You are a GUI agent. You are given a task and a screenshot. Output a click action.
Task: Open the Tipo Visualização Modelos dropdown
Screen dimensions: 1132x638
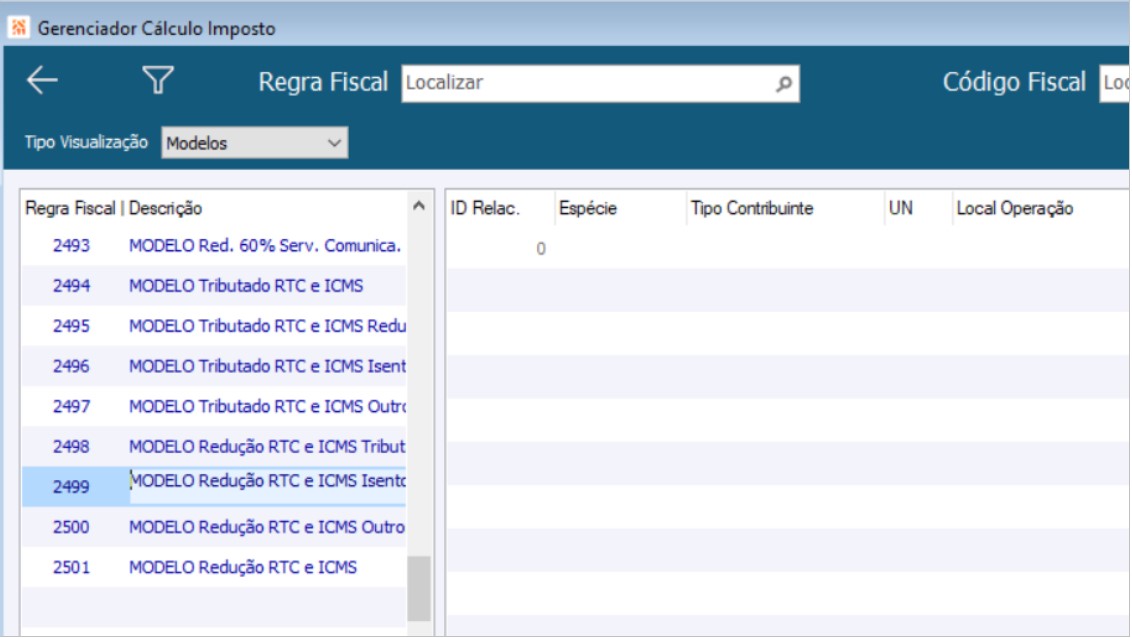pyautogui.click(x=254, y=143)
